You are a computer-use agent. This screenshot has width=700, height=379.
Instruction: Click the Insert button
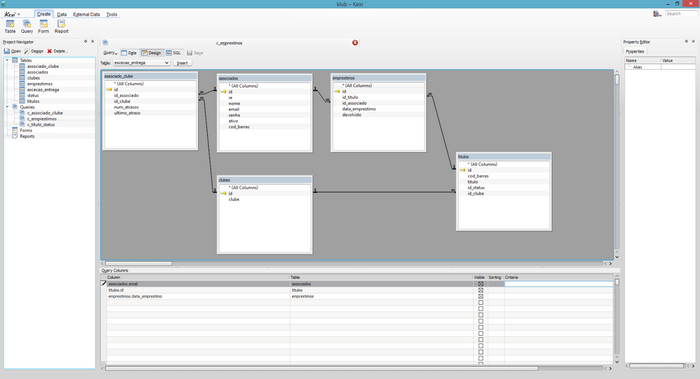click(x=182, y=63)
